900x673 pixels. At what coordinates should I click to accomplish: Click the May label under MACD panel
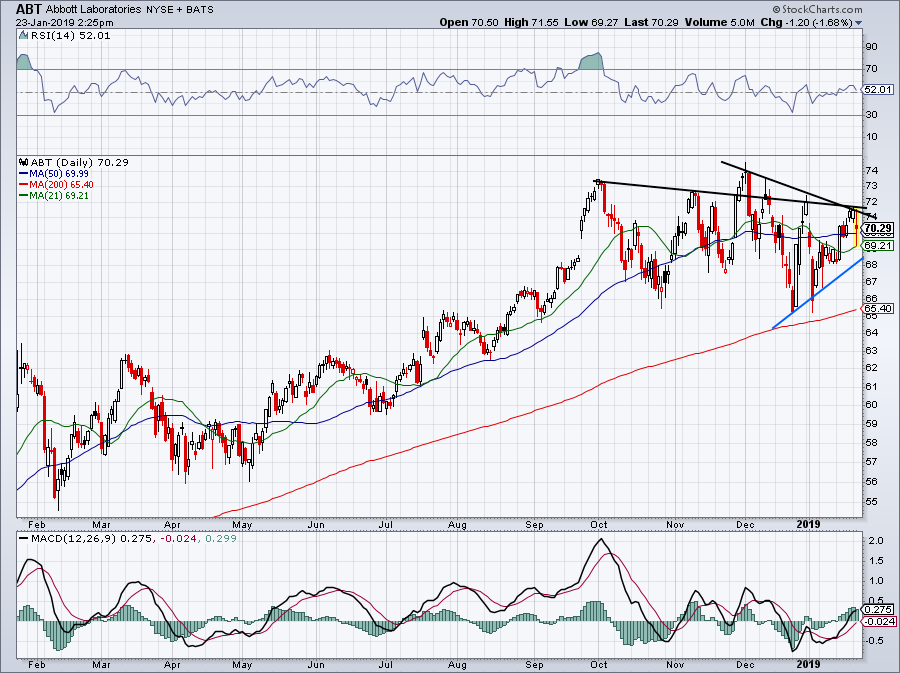tap(242, 665)
